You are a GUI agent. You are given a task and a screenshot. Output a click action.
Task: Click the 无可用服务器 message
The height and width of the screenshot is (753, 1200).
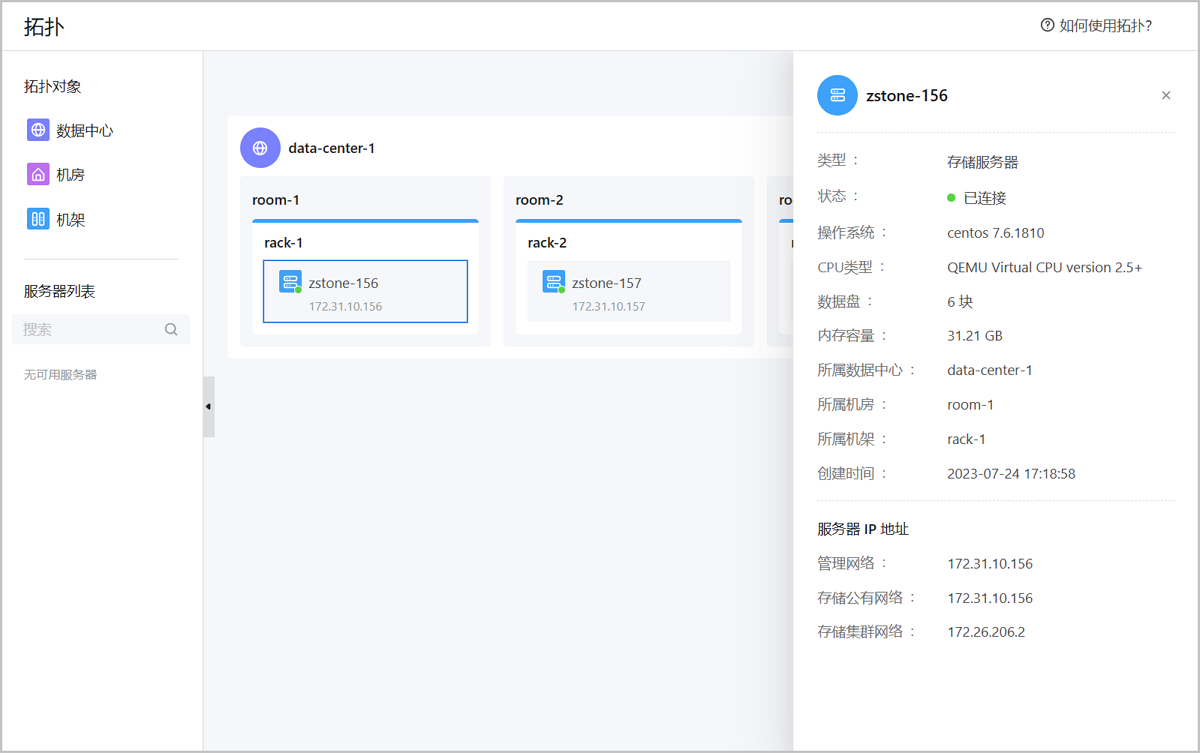tap(60, 375)
